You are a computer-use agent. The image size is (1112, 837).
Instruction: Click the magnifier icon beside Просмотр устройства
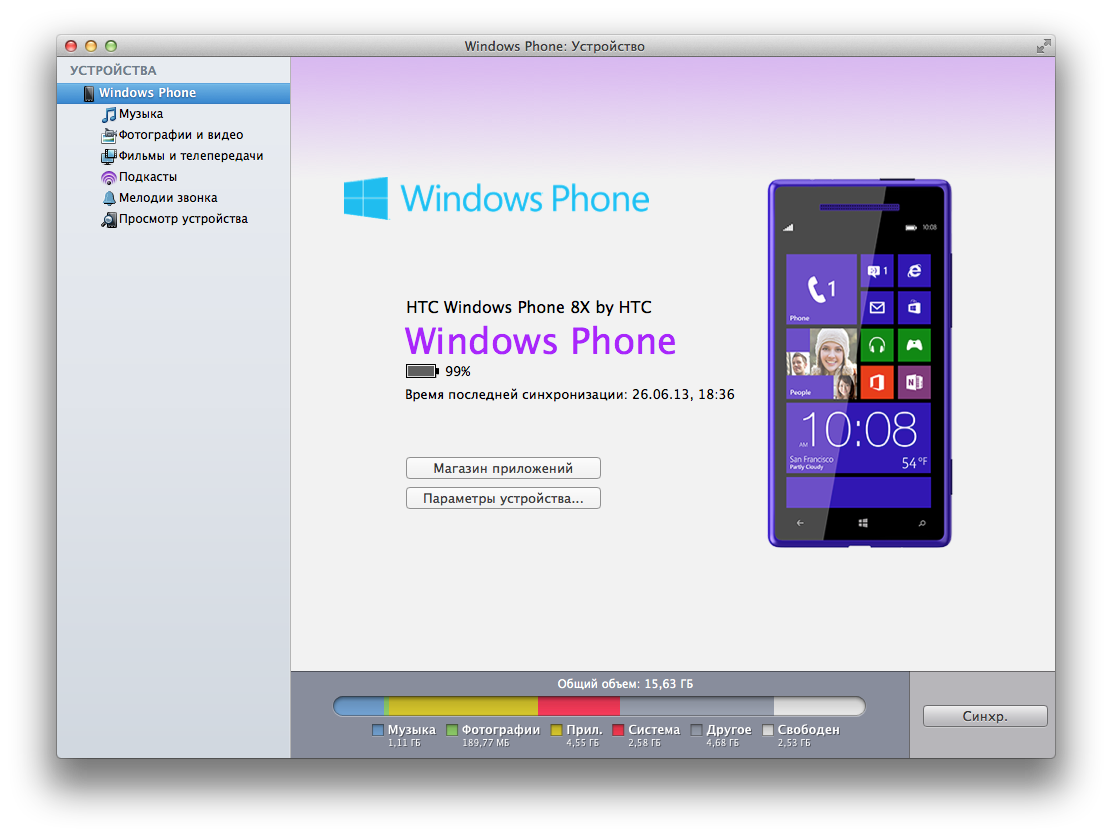(109, 219)
